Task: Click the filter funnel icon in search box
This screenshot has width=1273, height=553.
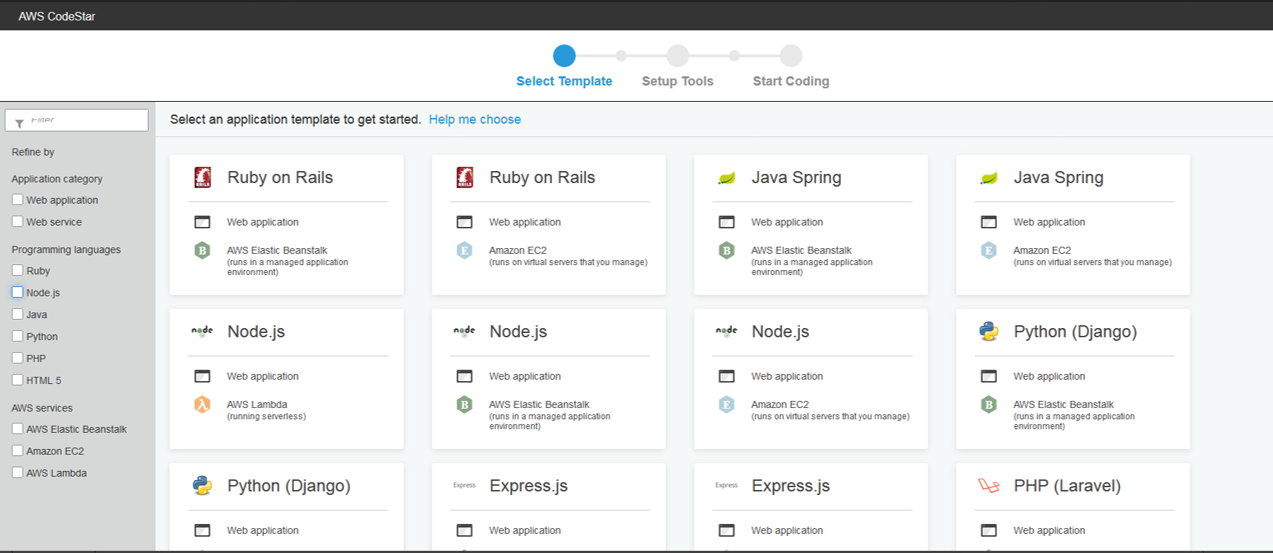Action: click(19, 123)
